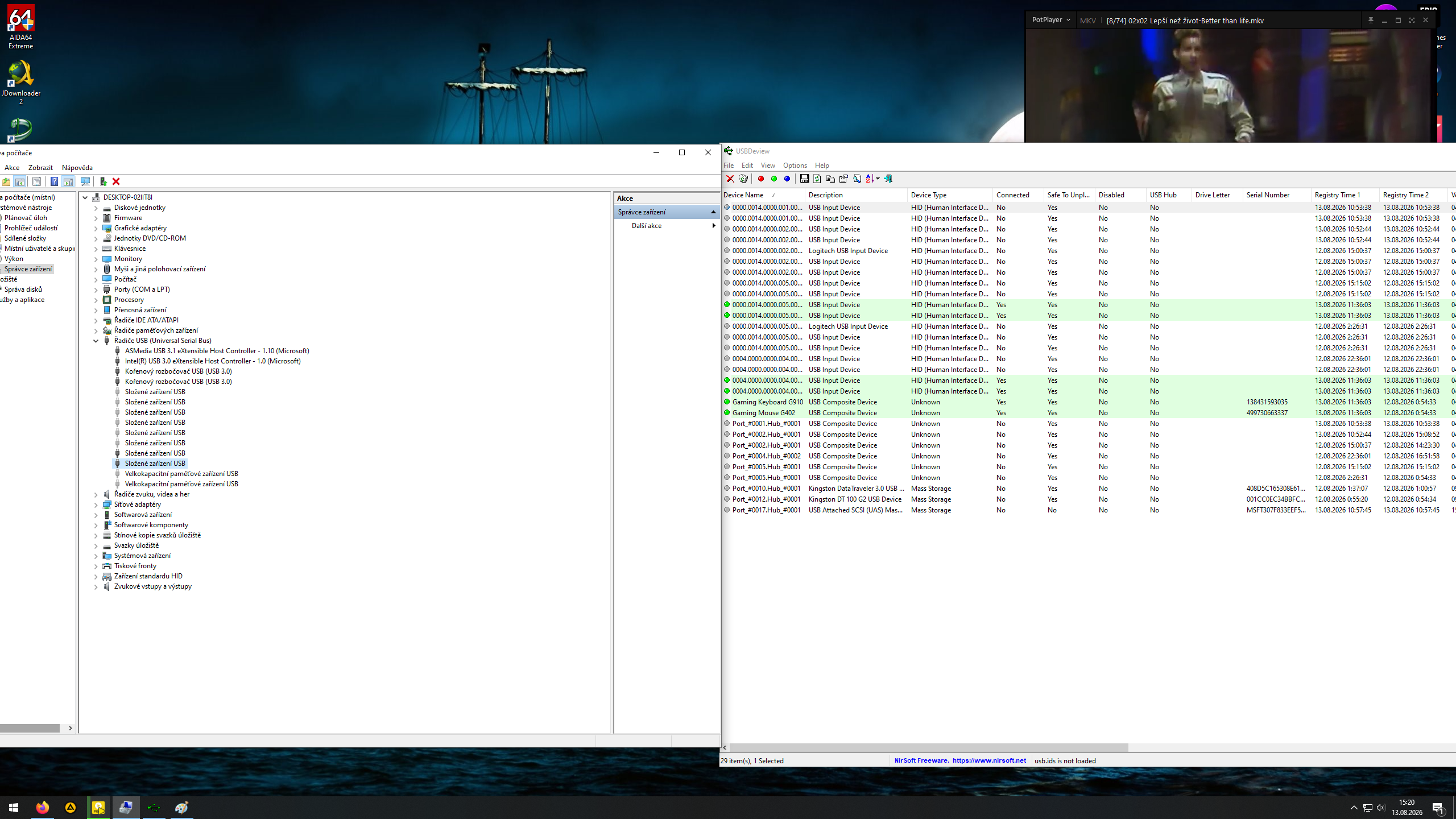Click the PotPlayer icon on the taskbar
This screenshot has height=819, width=1456.
pyautogui.click(x=98, y=808)
